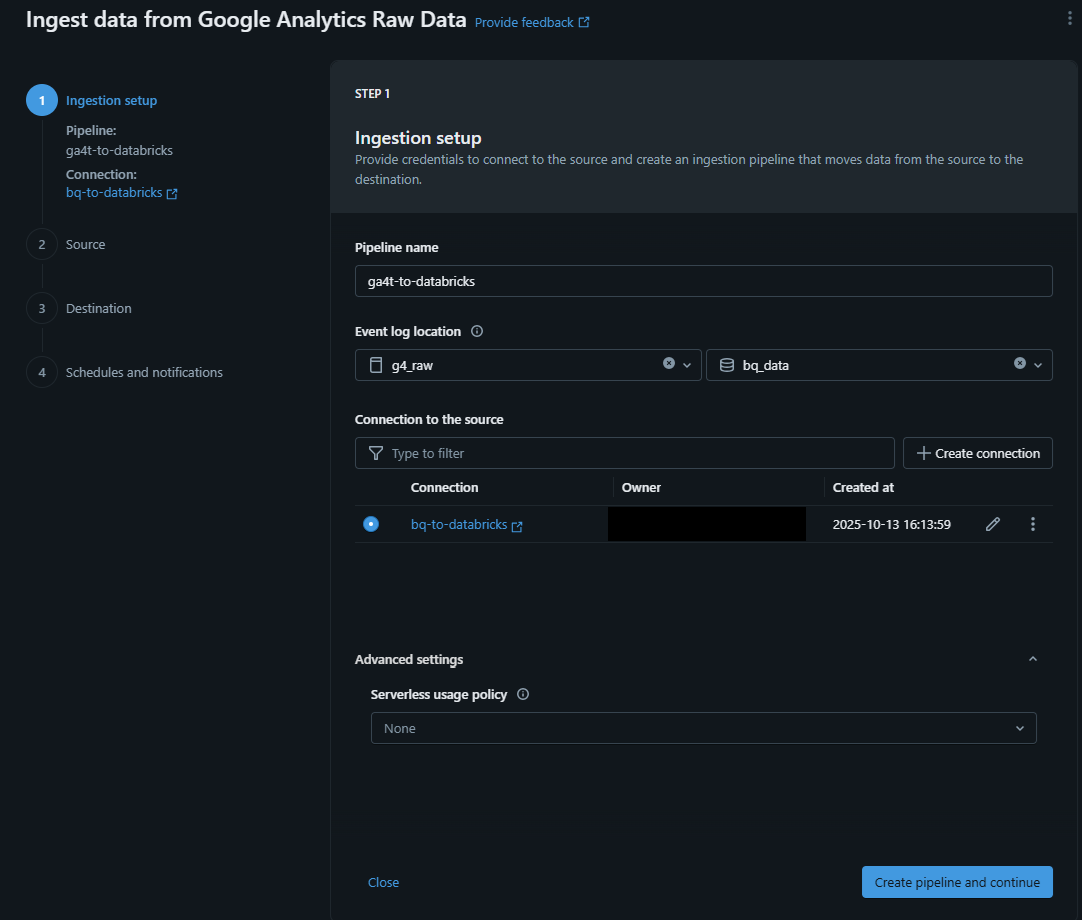This screenshot has width=1082, height=920.
Task: Go to step 2 Source
Action: click(86, 244)
